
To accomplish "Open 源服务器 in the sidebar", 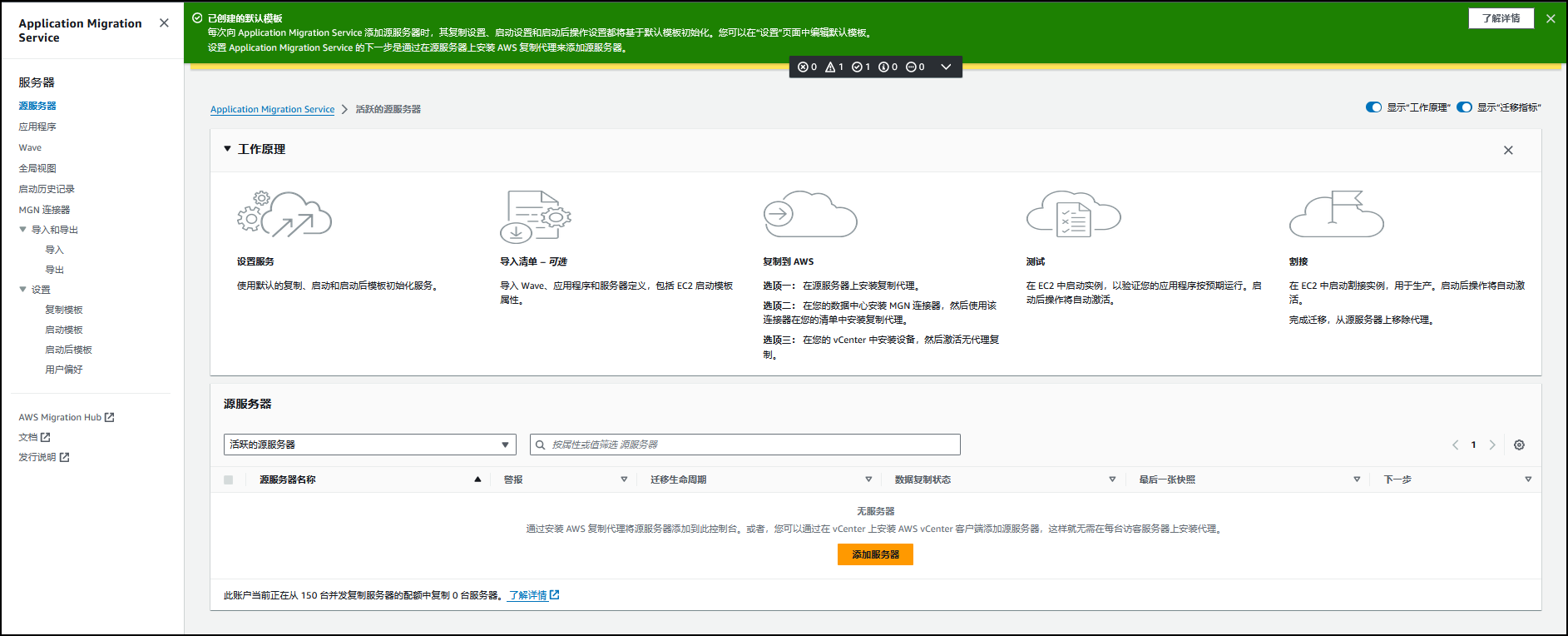I will point(37,106).
